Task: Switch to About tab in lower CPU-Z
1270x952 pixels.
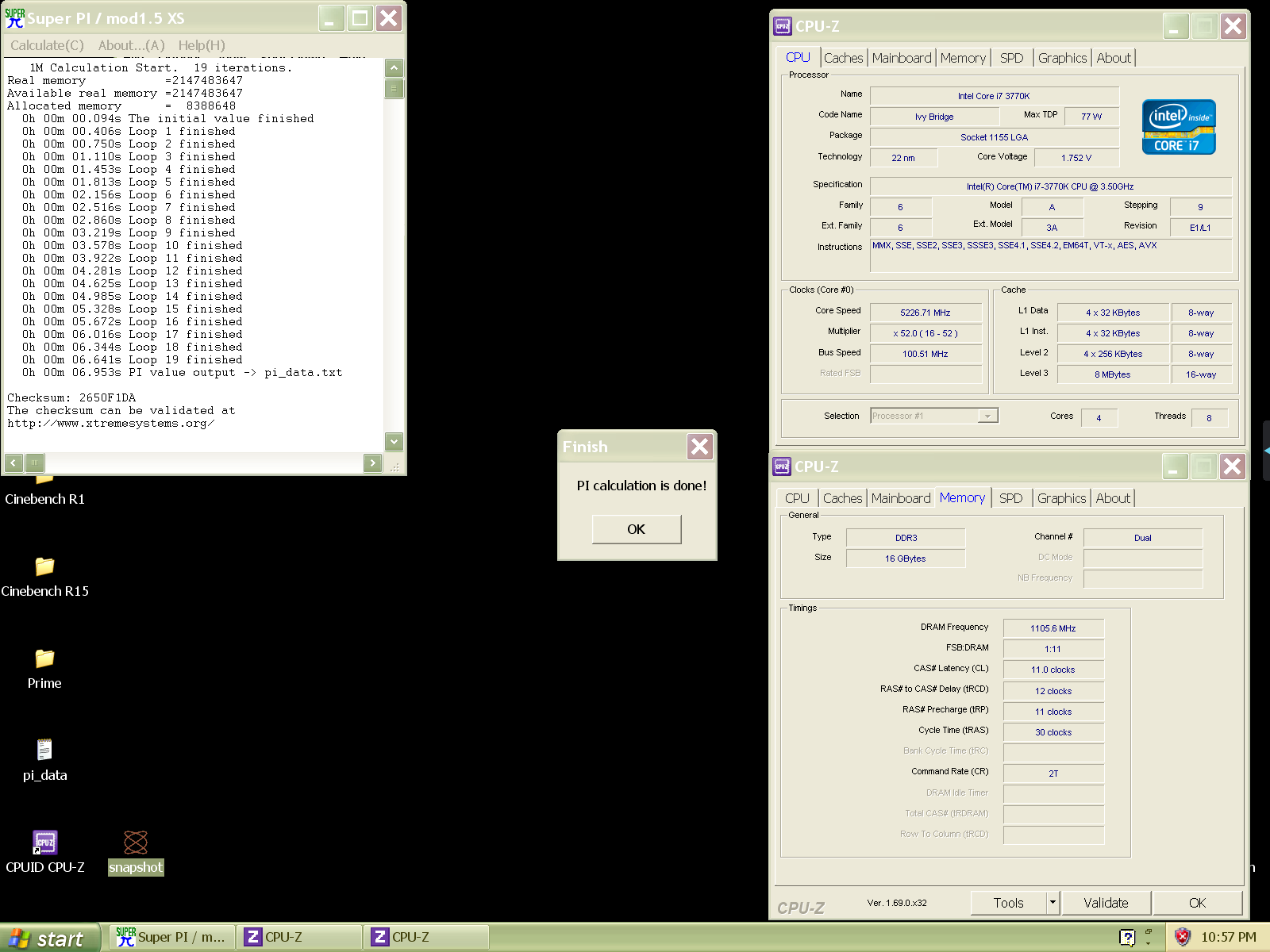Action: 1113,498
